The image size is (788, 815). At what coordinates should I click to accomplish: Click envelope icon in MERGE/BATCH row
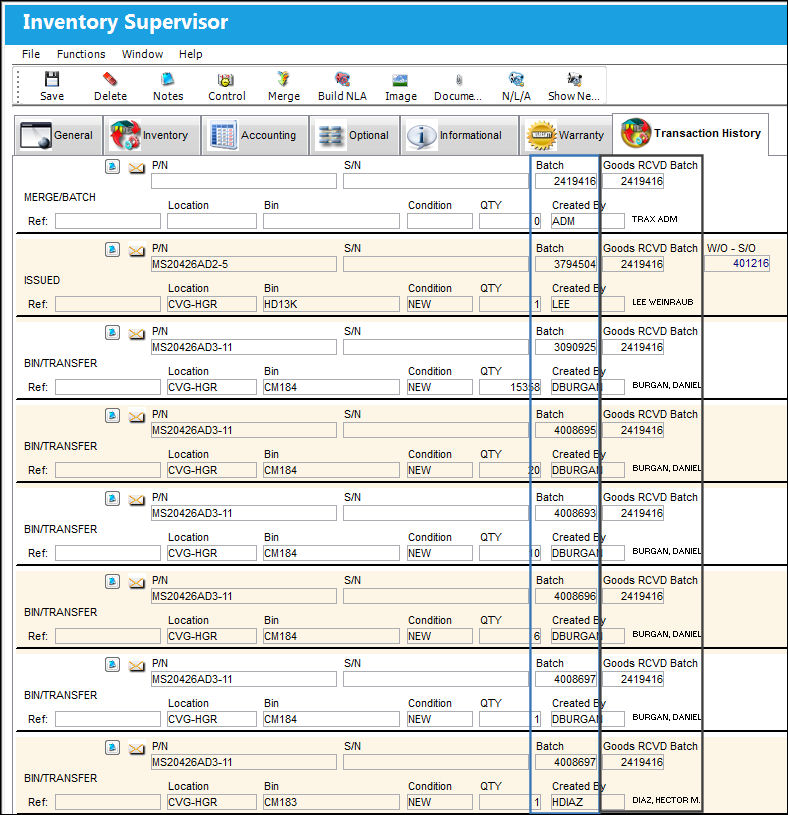(x=136, y=167)
